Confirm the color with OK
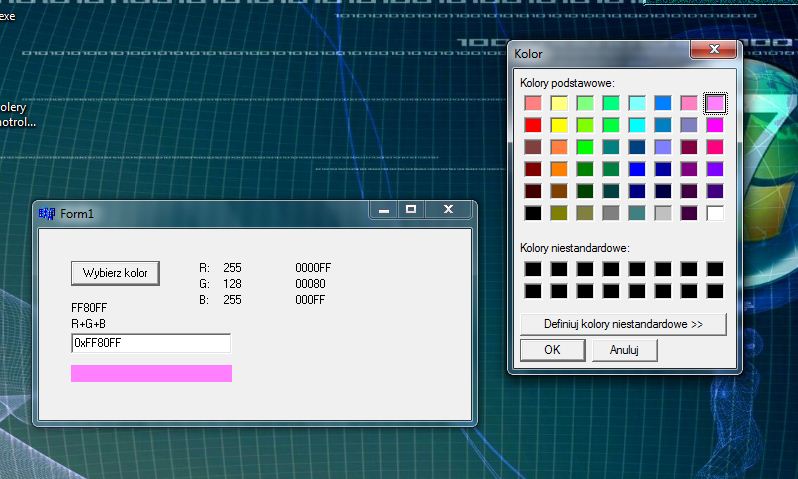 [x=552, y=350]
